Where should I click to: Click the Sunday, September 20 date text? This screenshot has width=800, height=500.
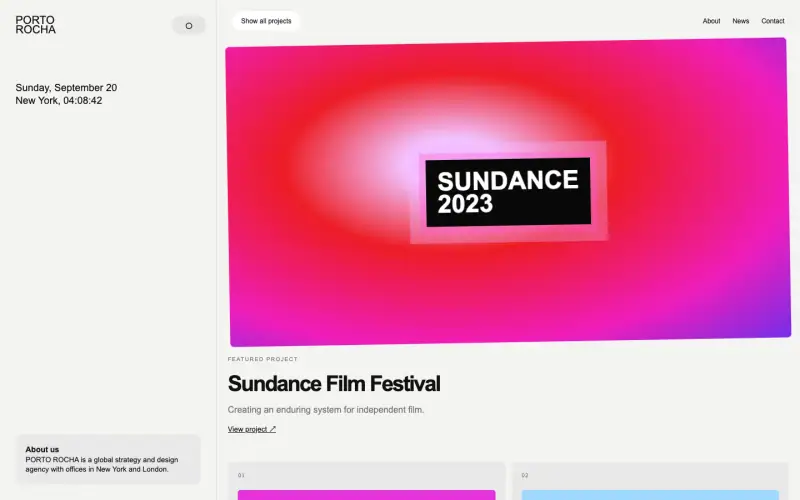tap(66, 88)
